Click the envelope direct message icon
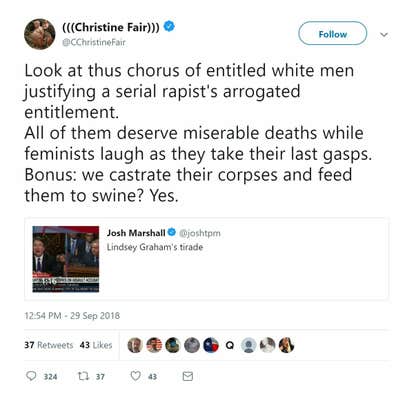Image resolution: width=414 pixels, height=400 pixels. (x=188, y=376)
